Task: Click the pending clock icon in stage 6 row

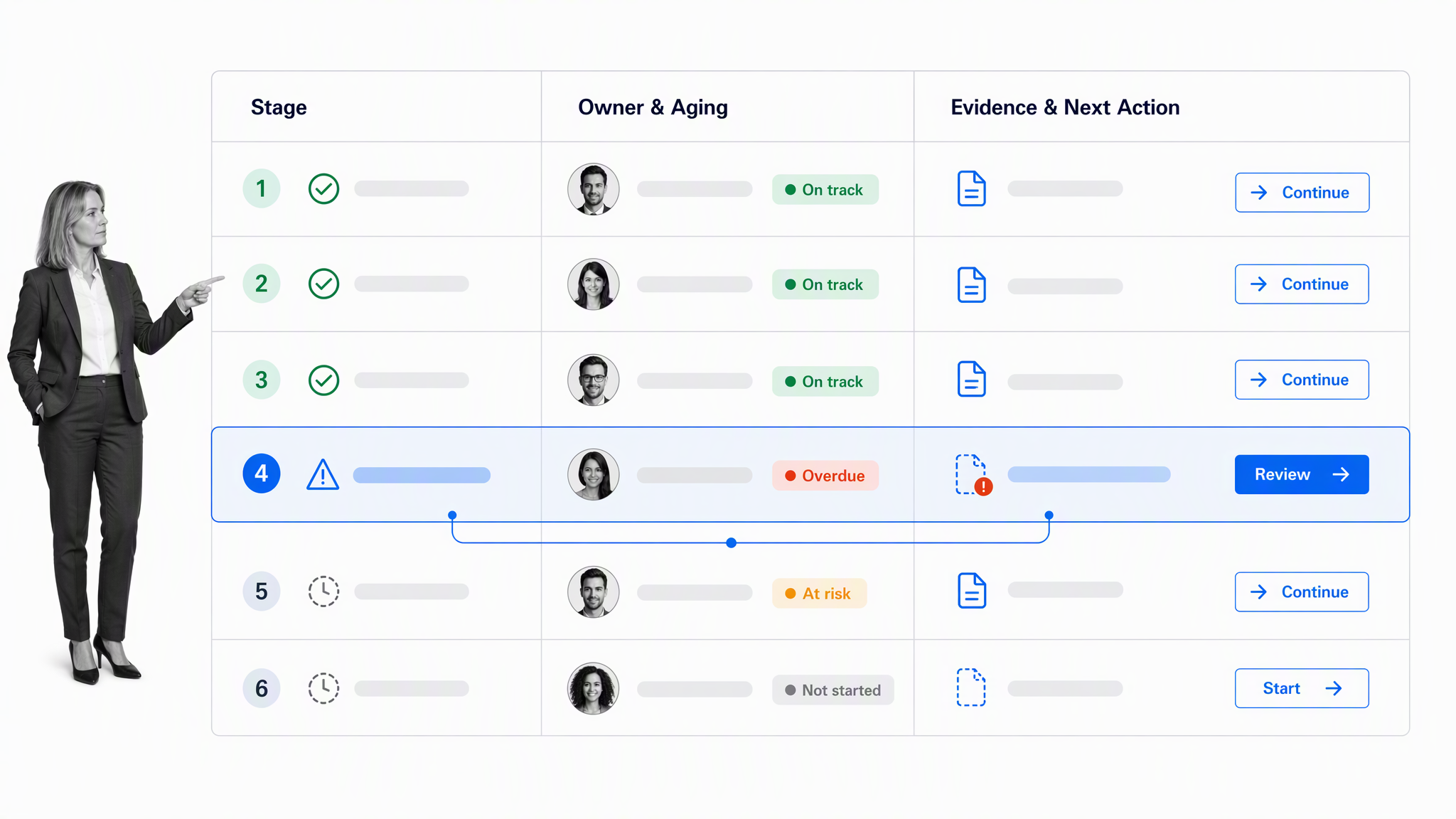Action: [x=323, y=688]
